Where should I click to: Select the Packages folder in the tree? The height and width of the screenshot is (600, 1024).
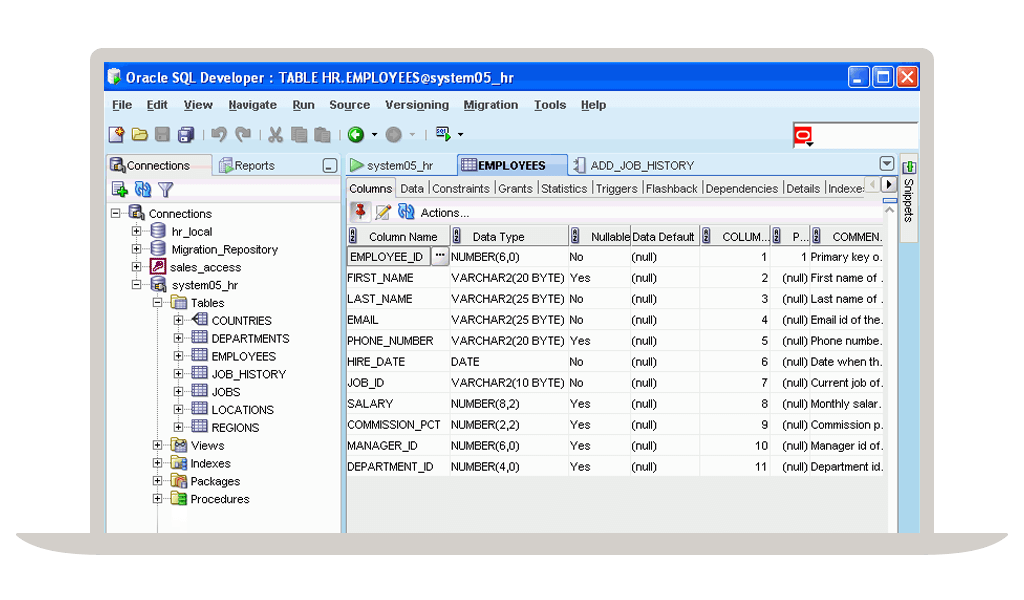[x=215, y=481]
